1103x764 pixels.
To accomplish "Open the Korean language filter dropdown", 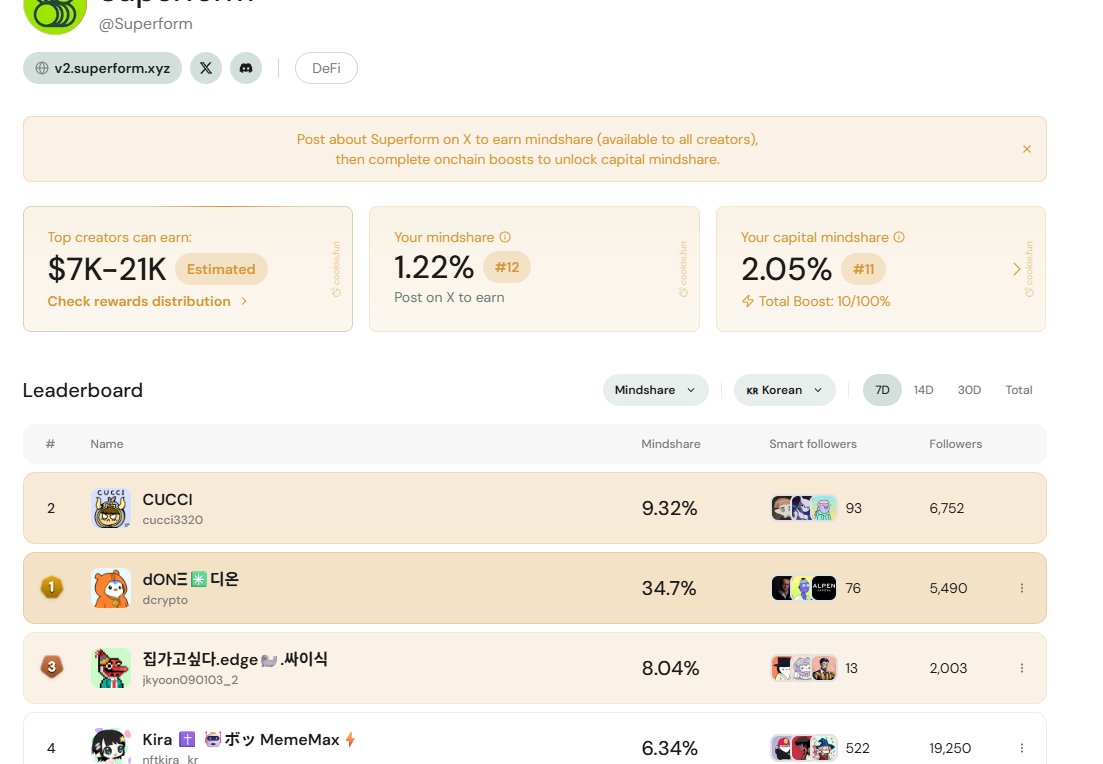I will click(785, 390).
